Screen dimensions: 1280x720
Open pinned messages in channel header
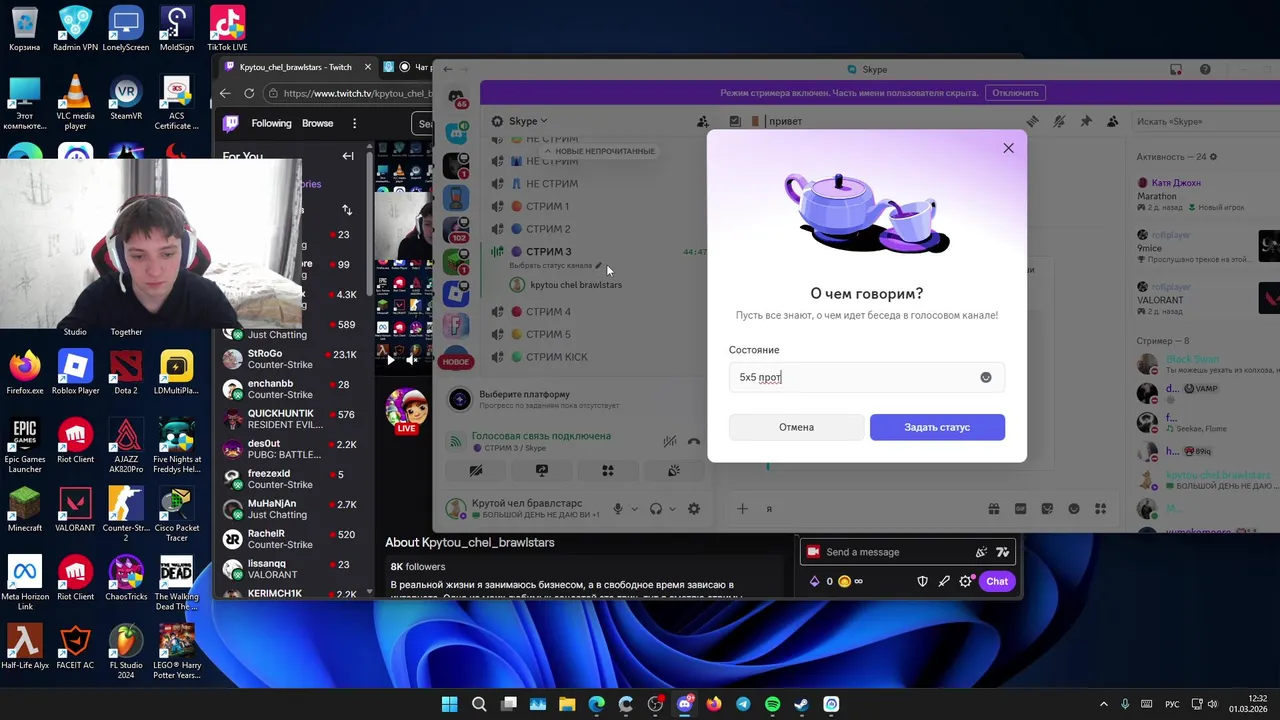click(x=1086, y=121)
